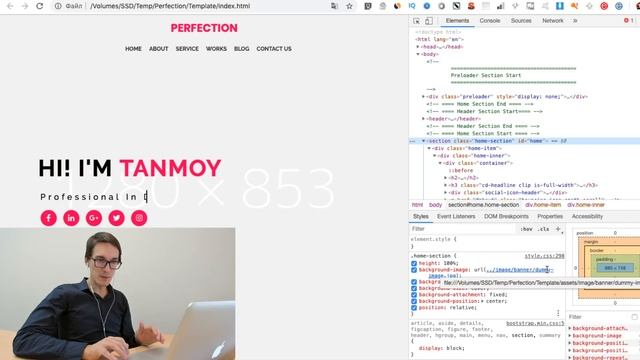This screenshot has height=360, width=640.
Task: Uncheck the background-image declaration
Action: pyautogui.click(x=414, y=270)
